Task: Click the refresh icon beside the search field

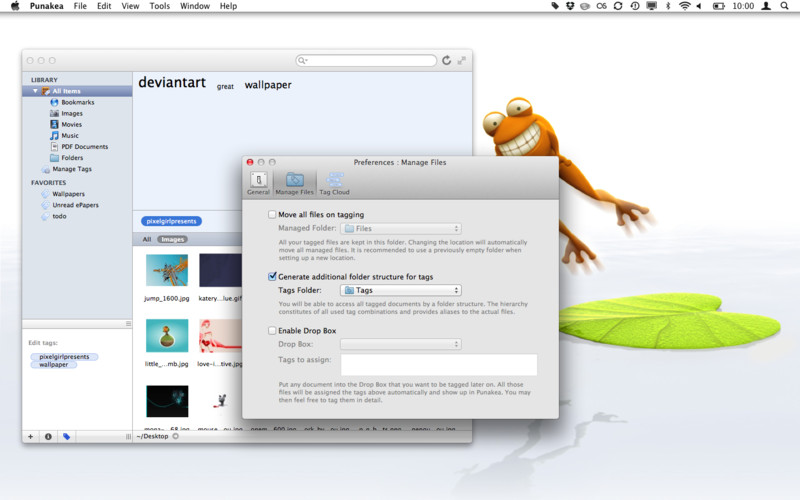Action: click(446, 61)
